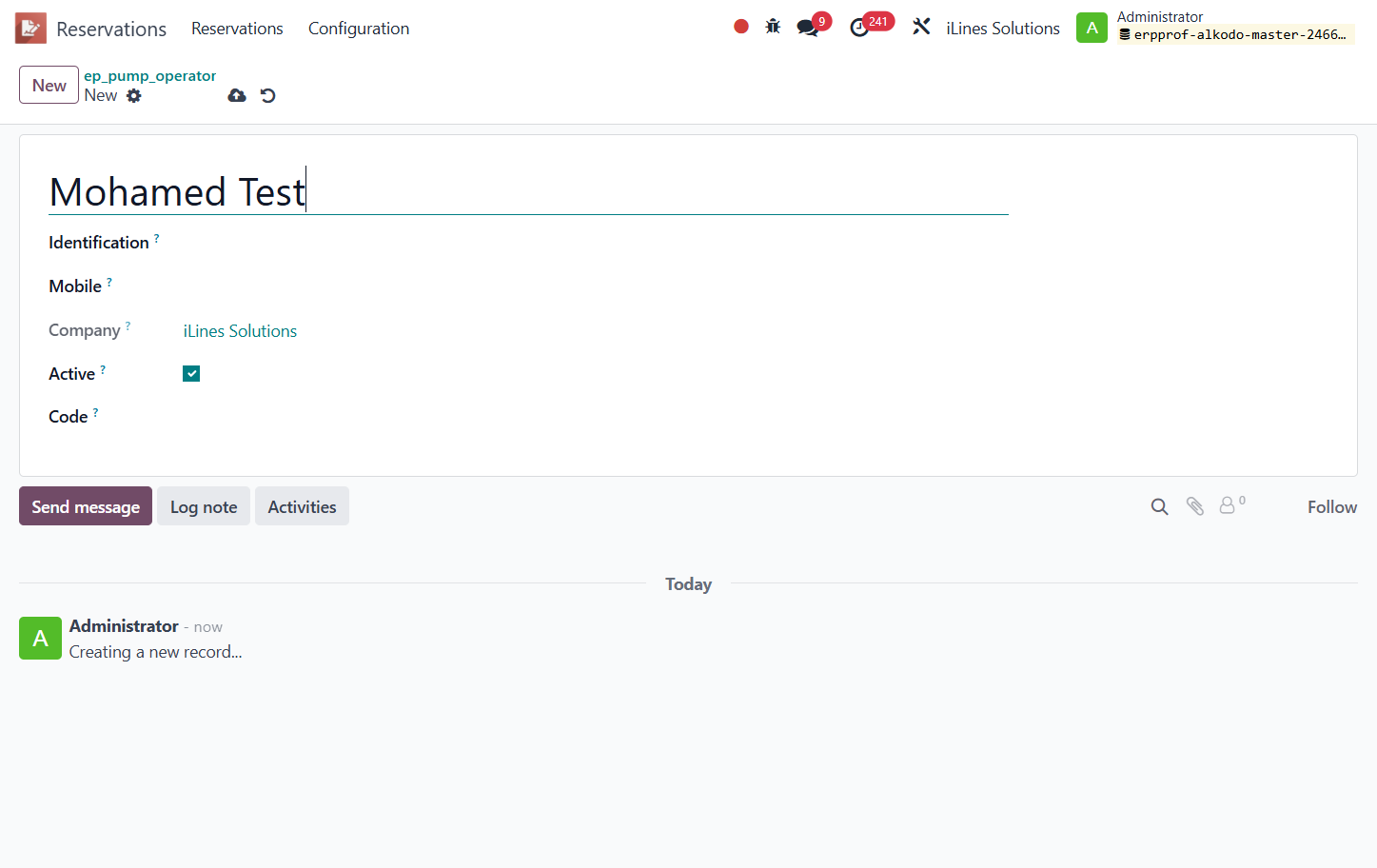Open the activities clock icon

[859, 28]
